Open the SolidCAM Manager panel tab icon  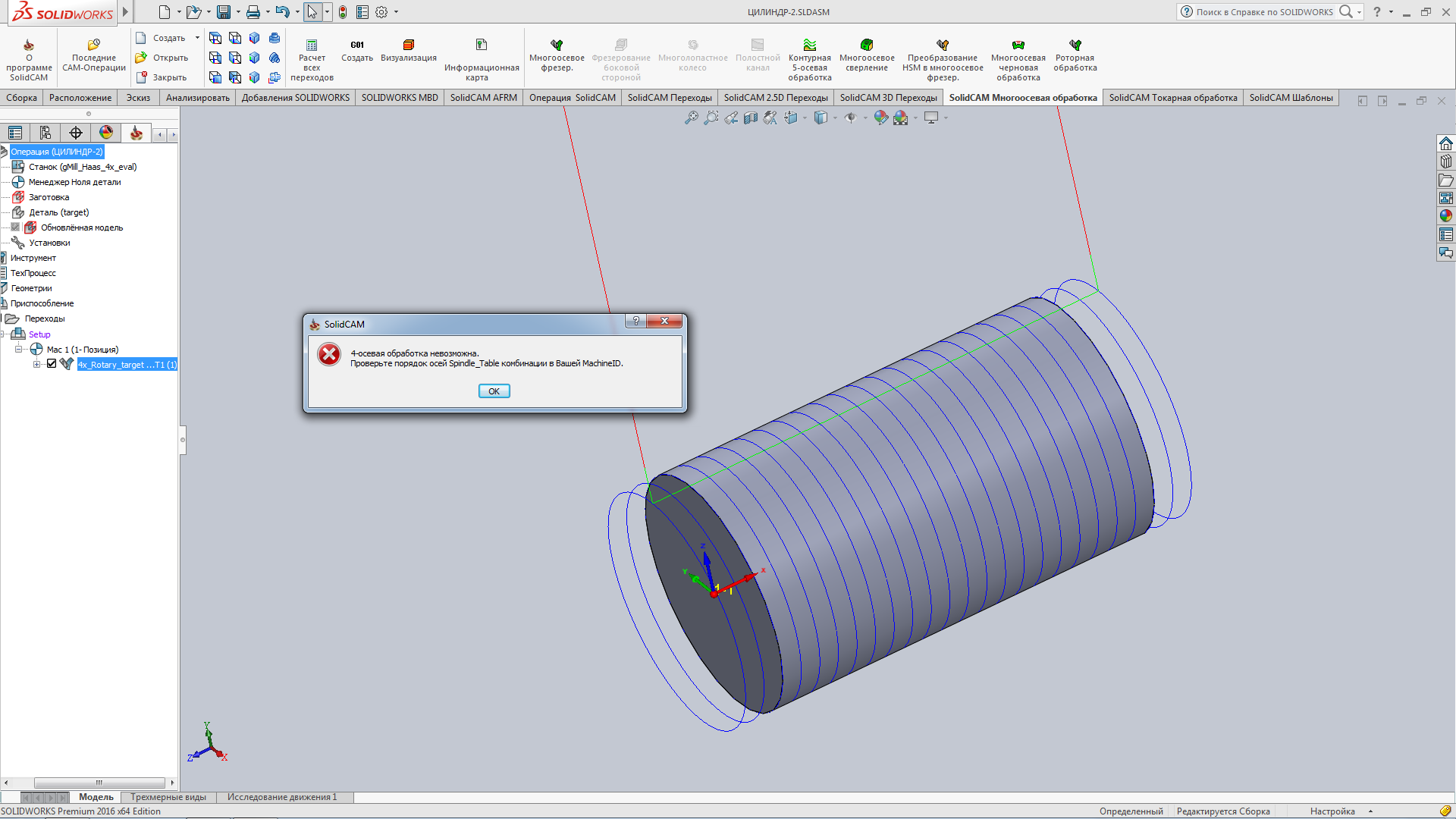[x=136, y=133]
